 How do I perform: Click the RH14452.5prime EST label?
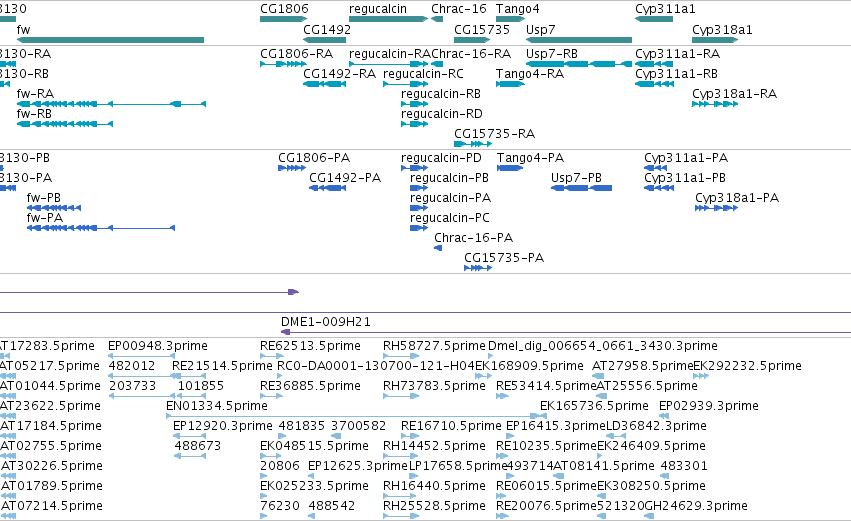(x=434, y=446)
